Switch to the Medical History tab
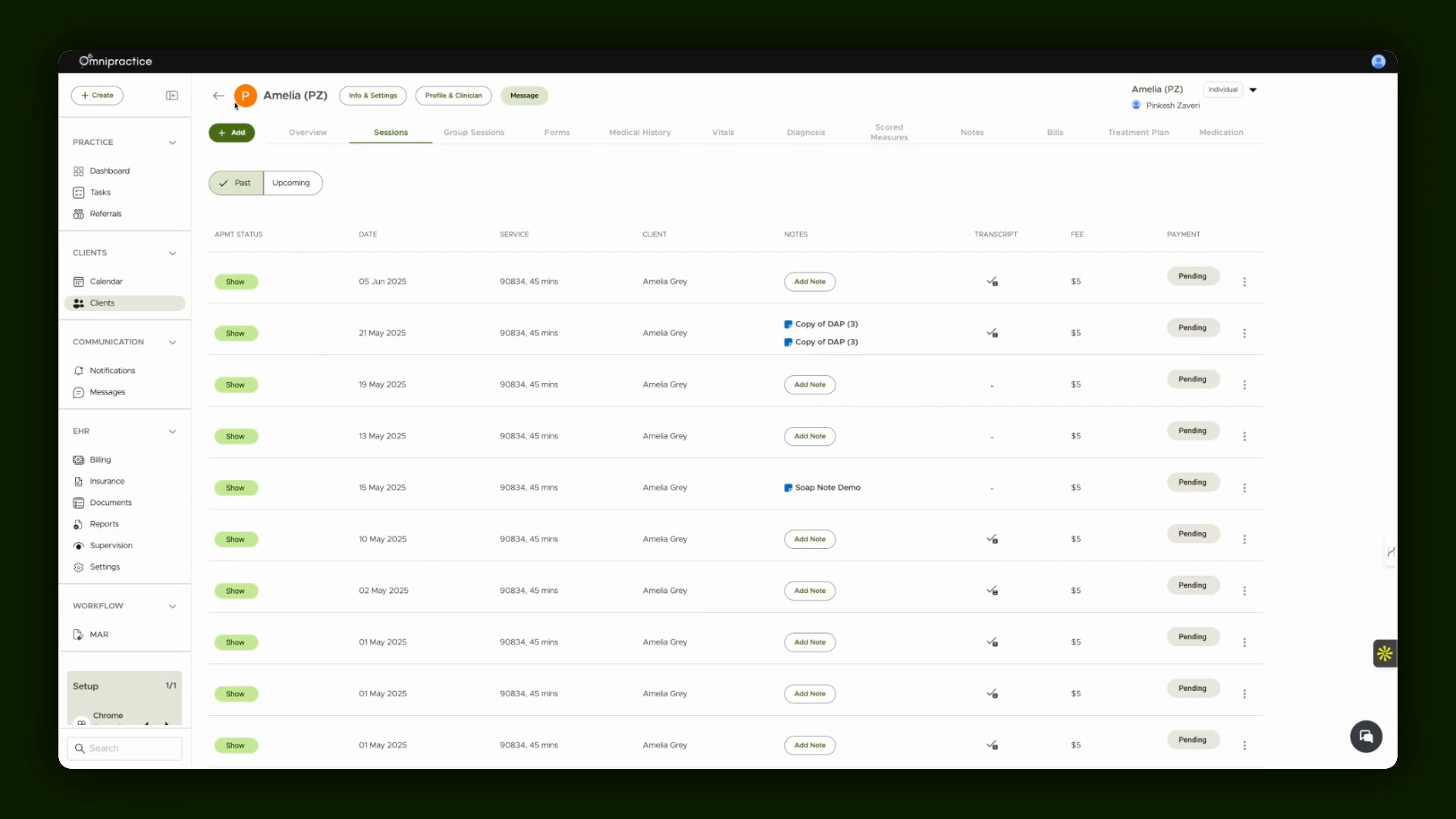 (x=639, y=132)
